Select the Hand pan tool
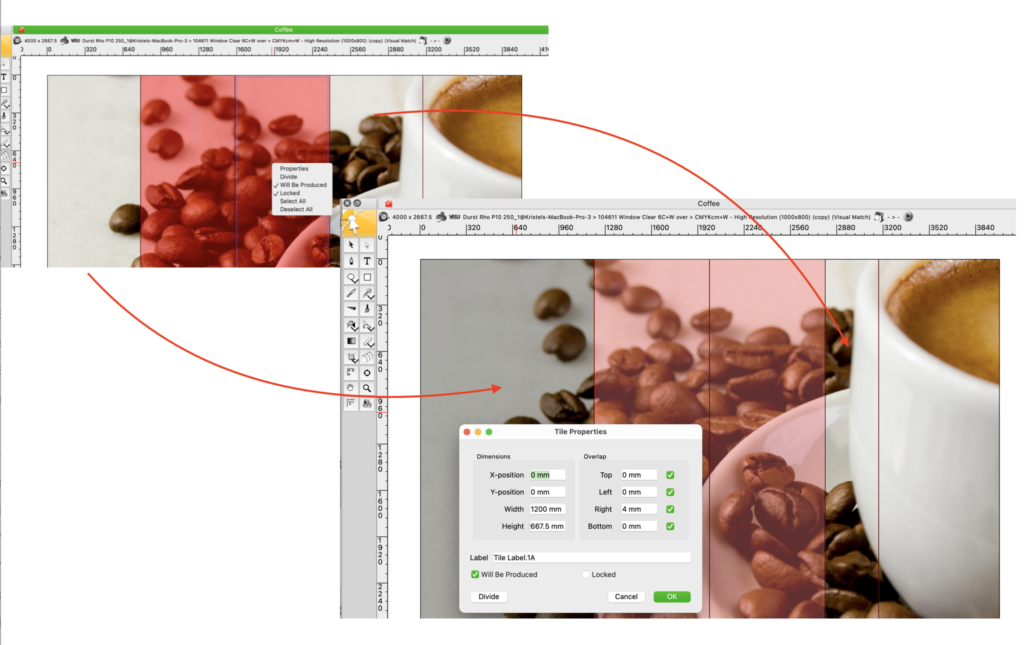Viewport: 1024px width, 645px height. pos(351,388)
